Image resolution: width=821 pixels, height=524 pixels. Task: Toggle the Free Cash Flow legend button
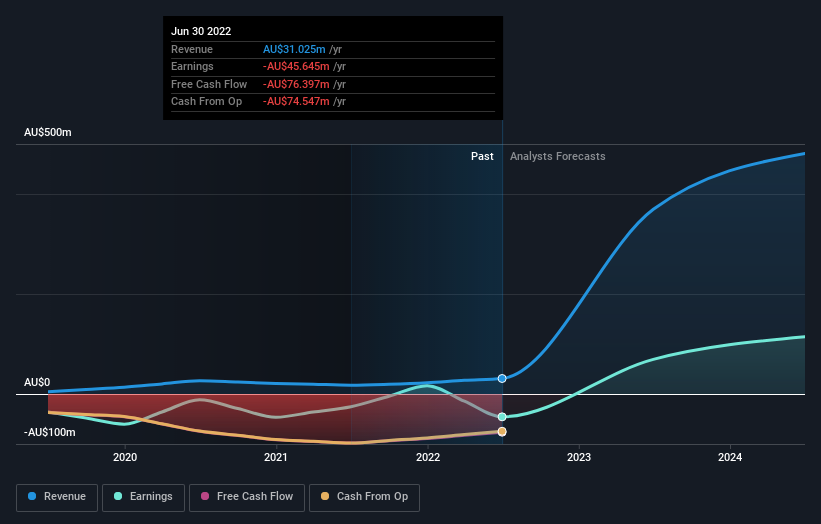247,497
